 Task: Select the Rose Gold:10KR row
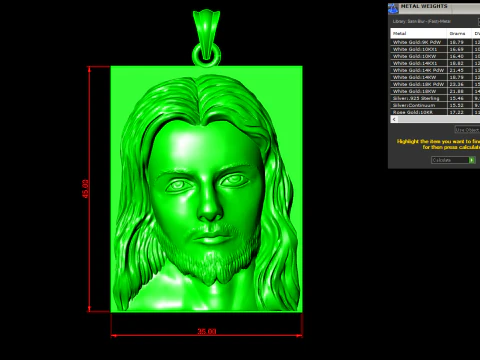(x=435, y=112)
